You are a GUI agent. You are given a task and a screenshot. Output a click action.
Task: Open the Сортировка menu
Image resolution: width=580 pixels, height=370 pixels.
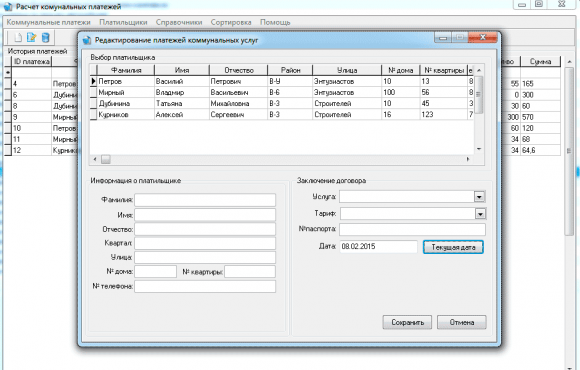[x=231, y=22]
